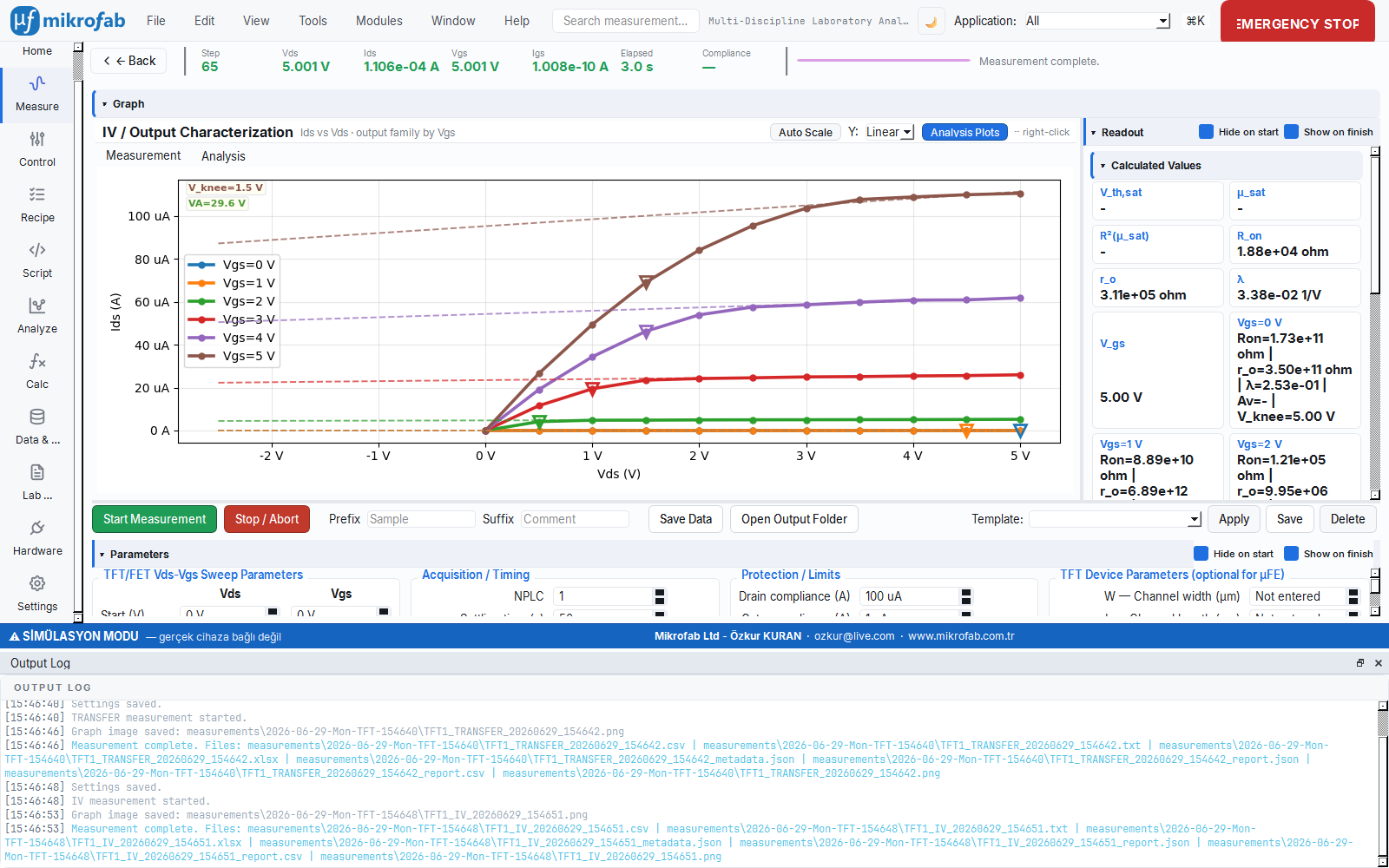Click Auto Scale

point(806,132)
